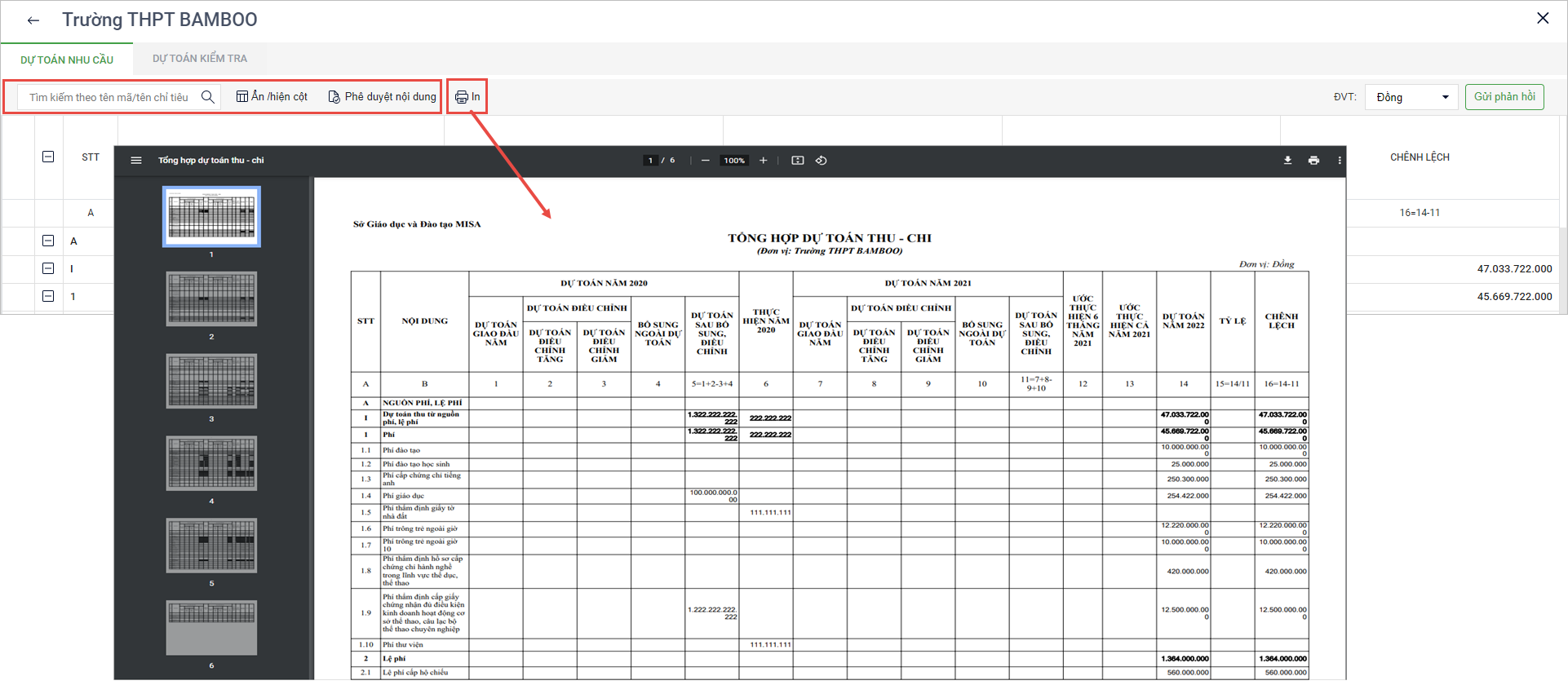
Task: Select page 3 thumbnail in the sidebar
Action: tap(211, 381)
